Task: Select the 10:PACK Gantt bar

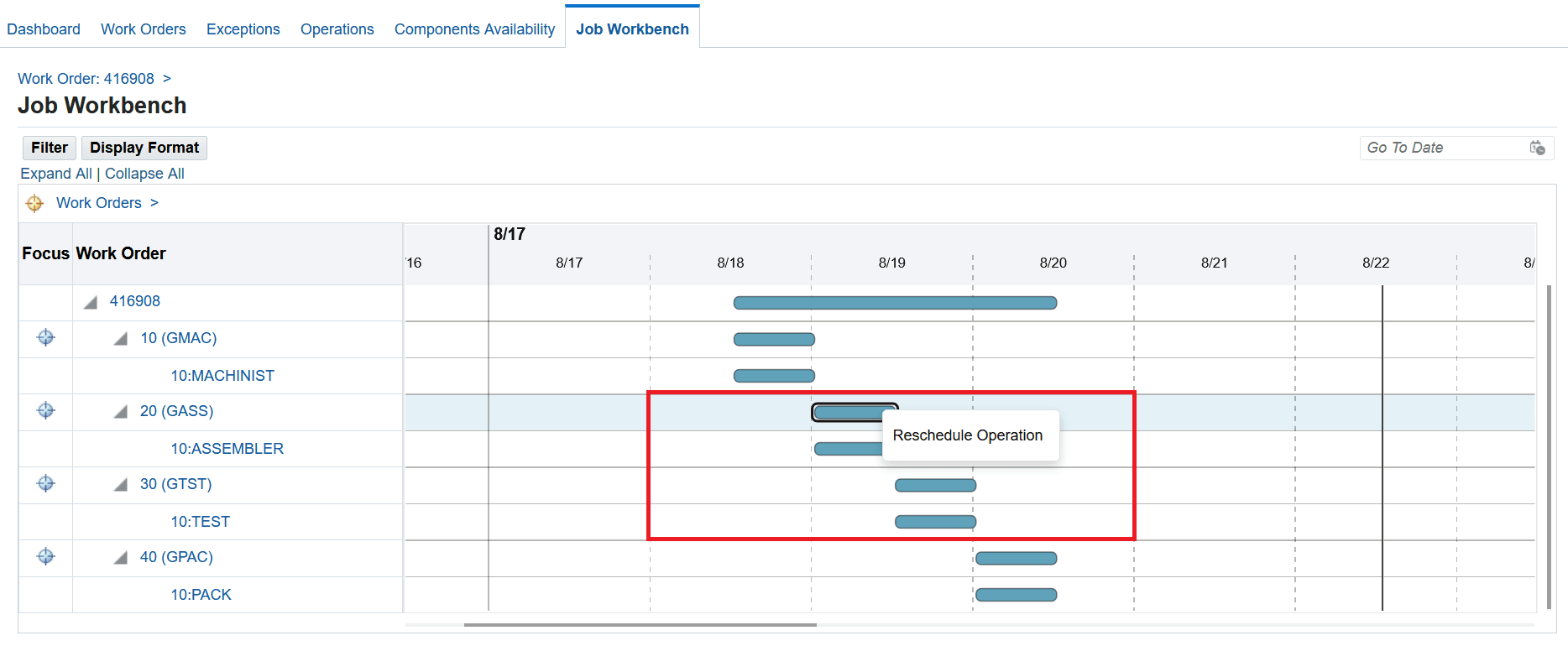Action: tap(1016, 595)
